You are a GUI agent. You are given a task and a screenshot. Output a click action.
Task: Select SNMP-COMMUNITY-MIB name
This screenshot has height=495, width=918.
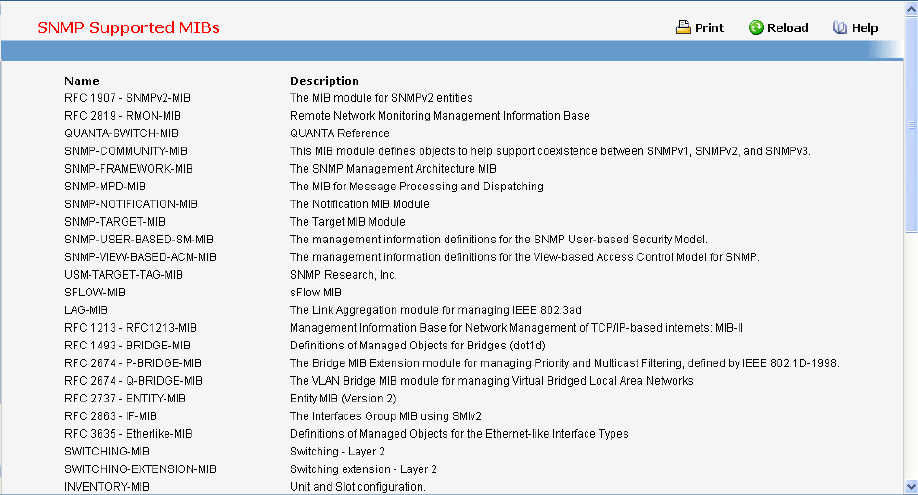[x=126, y=151]
